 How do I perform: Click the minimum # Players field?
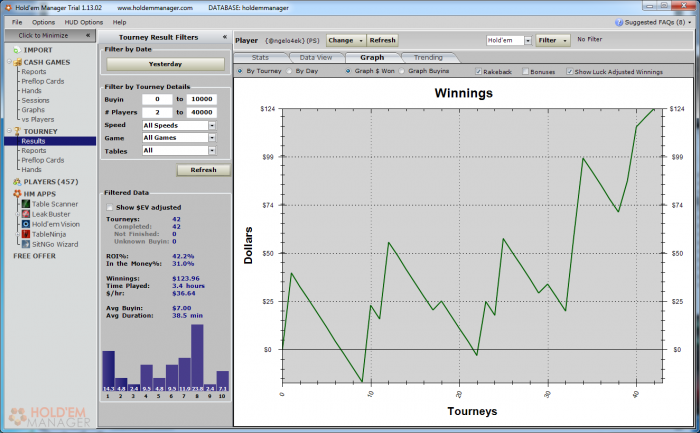coord(157,112)
